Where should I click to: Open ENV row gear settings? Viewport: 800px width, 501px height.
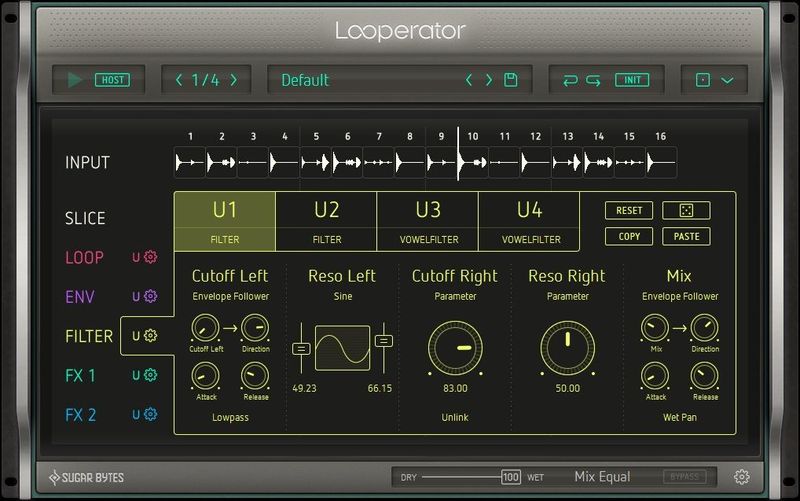tap(151, 296)
